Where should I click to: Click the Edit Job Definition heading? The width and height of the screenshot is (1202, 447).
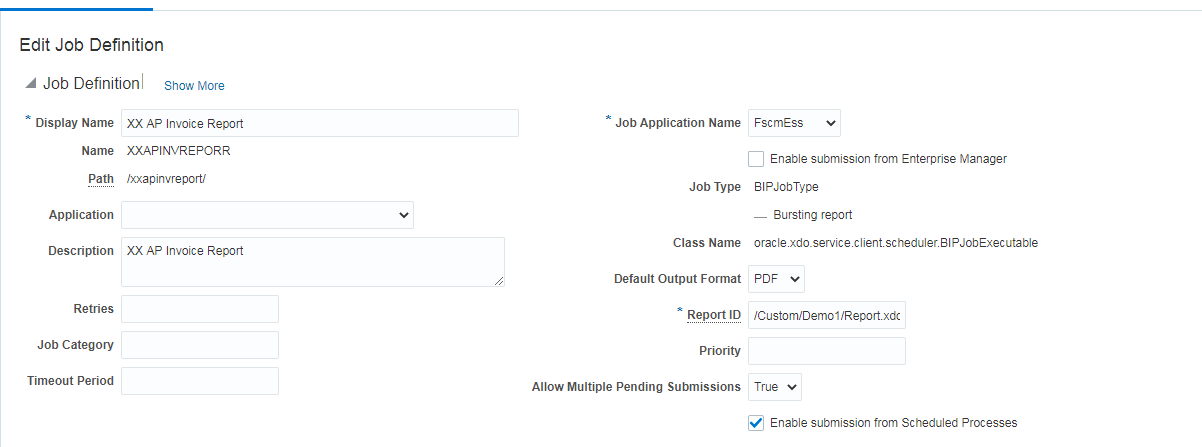coord(91,45)
